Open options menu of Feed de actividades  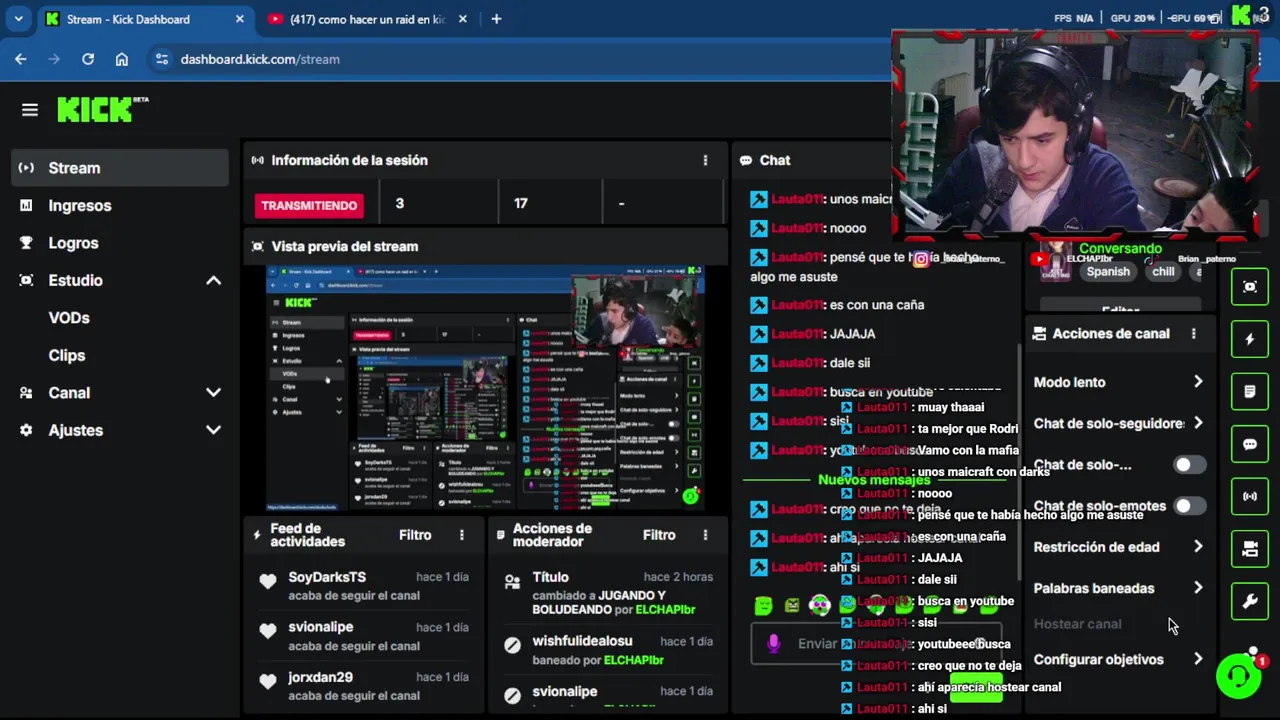click(x=461, y=535)
